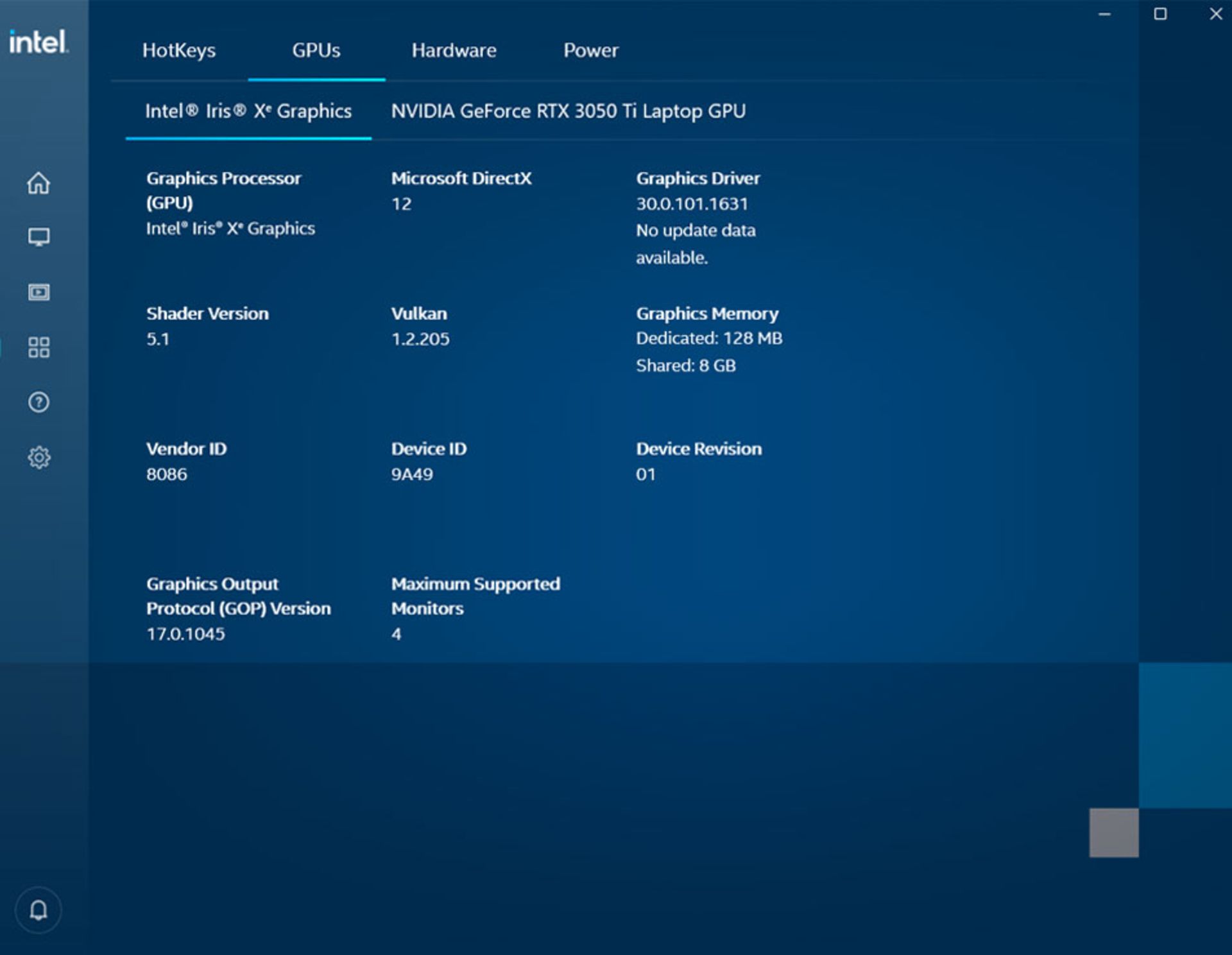Click the Microsoft DirectX value 12
This screenshot has height=955, width=1232.
coord(402,204)
